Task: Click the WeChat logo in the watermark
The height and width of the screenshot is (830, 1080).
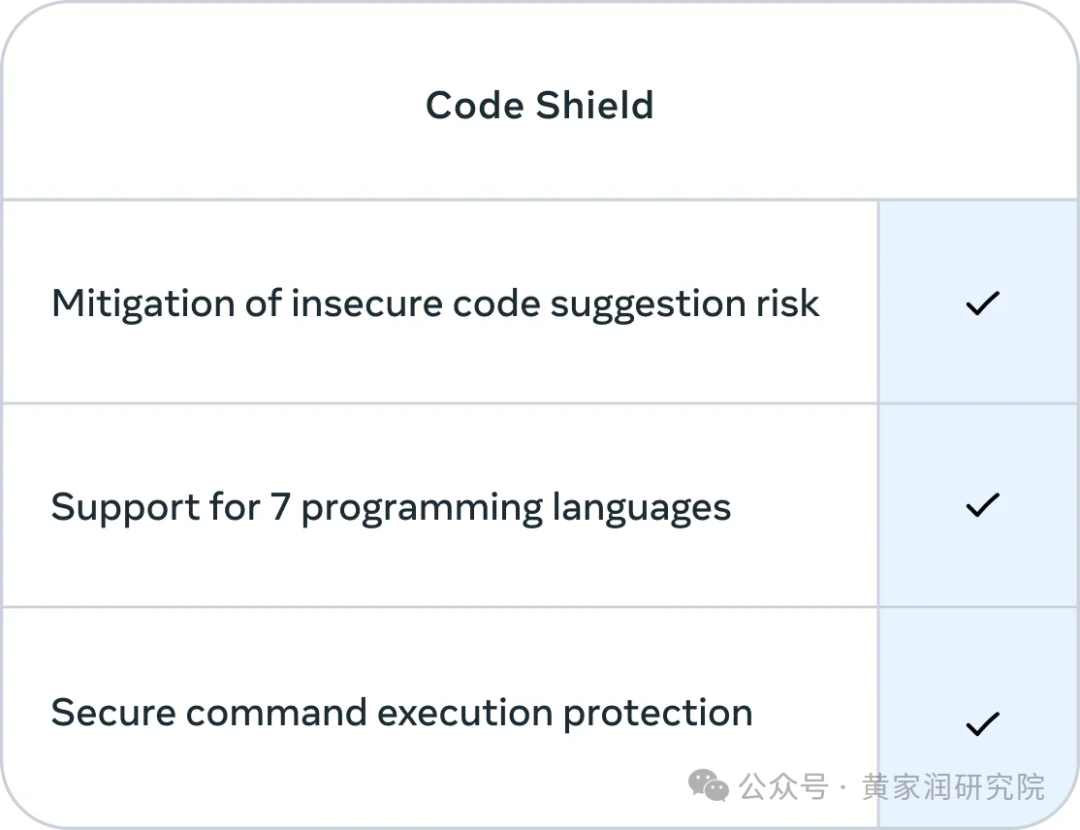Action: pos(709,787)
